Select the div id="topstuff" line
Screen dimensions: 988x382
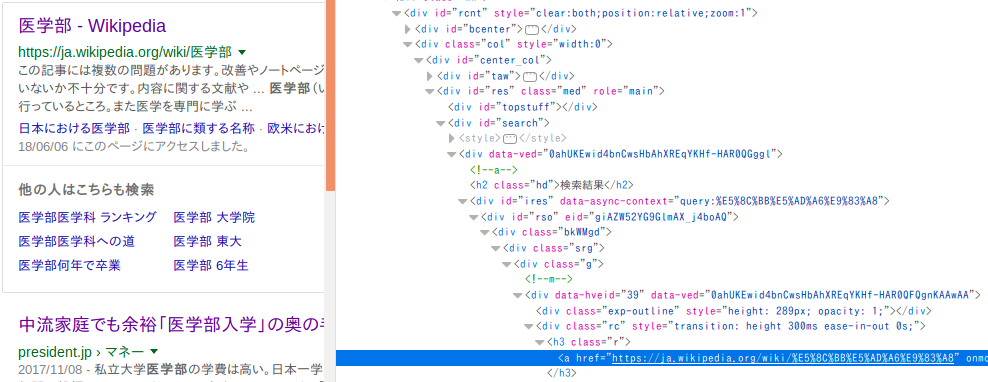pyautogui.click(x=522, y=107)
